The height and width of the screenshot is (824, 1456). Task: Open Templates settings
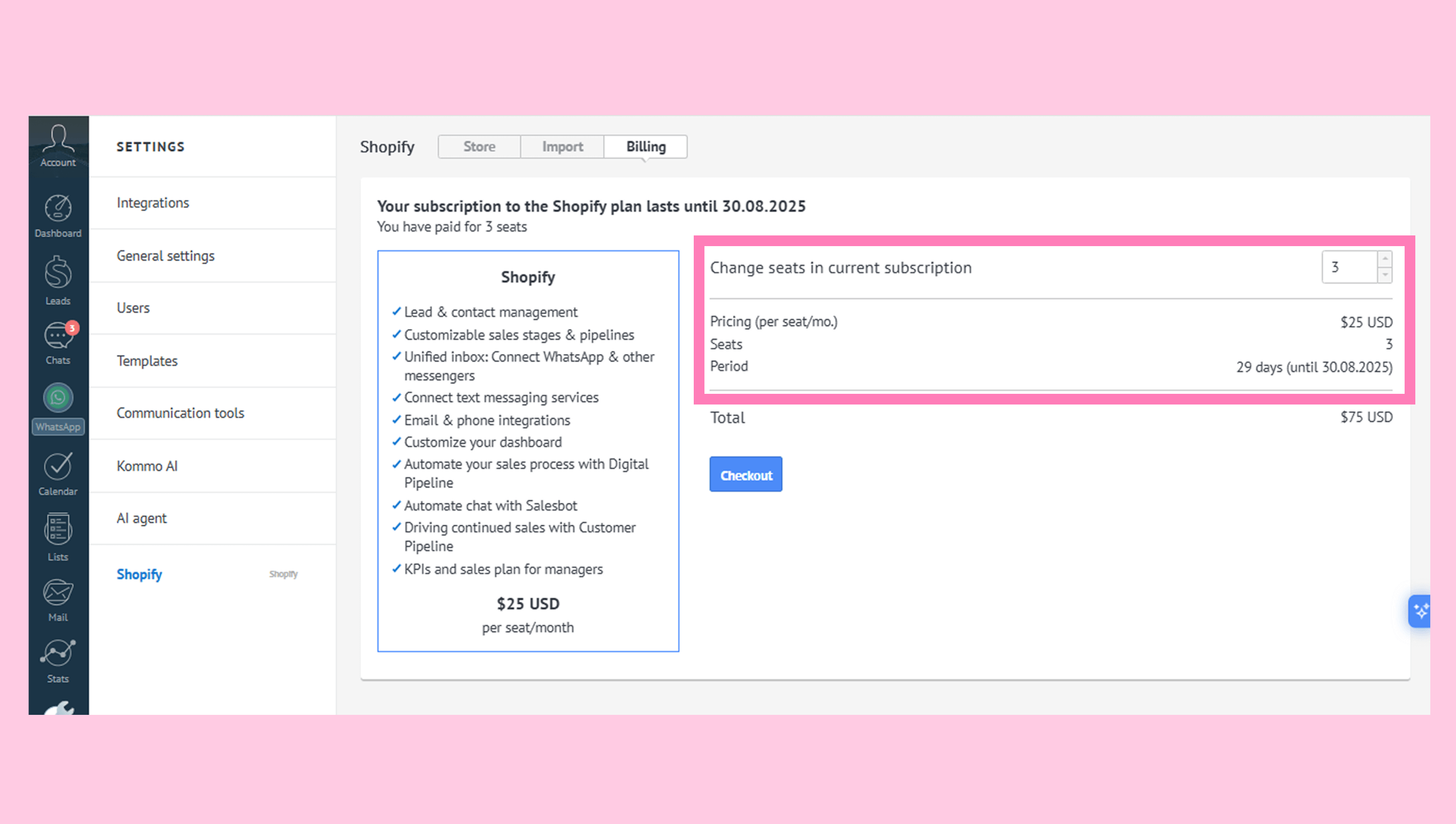point(213,361)
